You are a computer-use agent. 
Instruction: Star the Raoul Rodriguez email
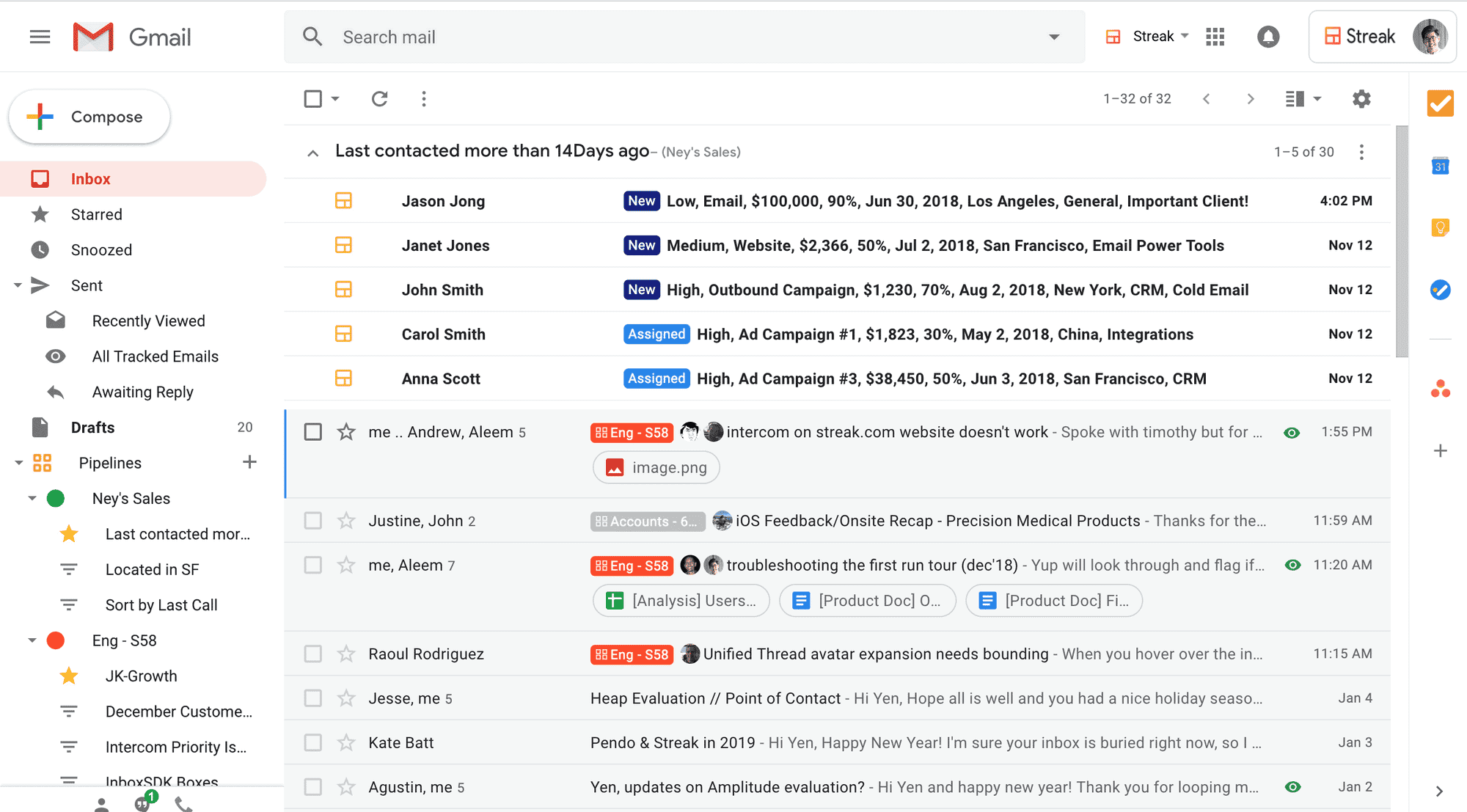click(346, 654)
